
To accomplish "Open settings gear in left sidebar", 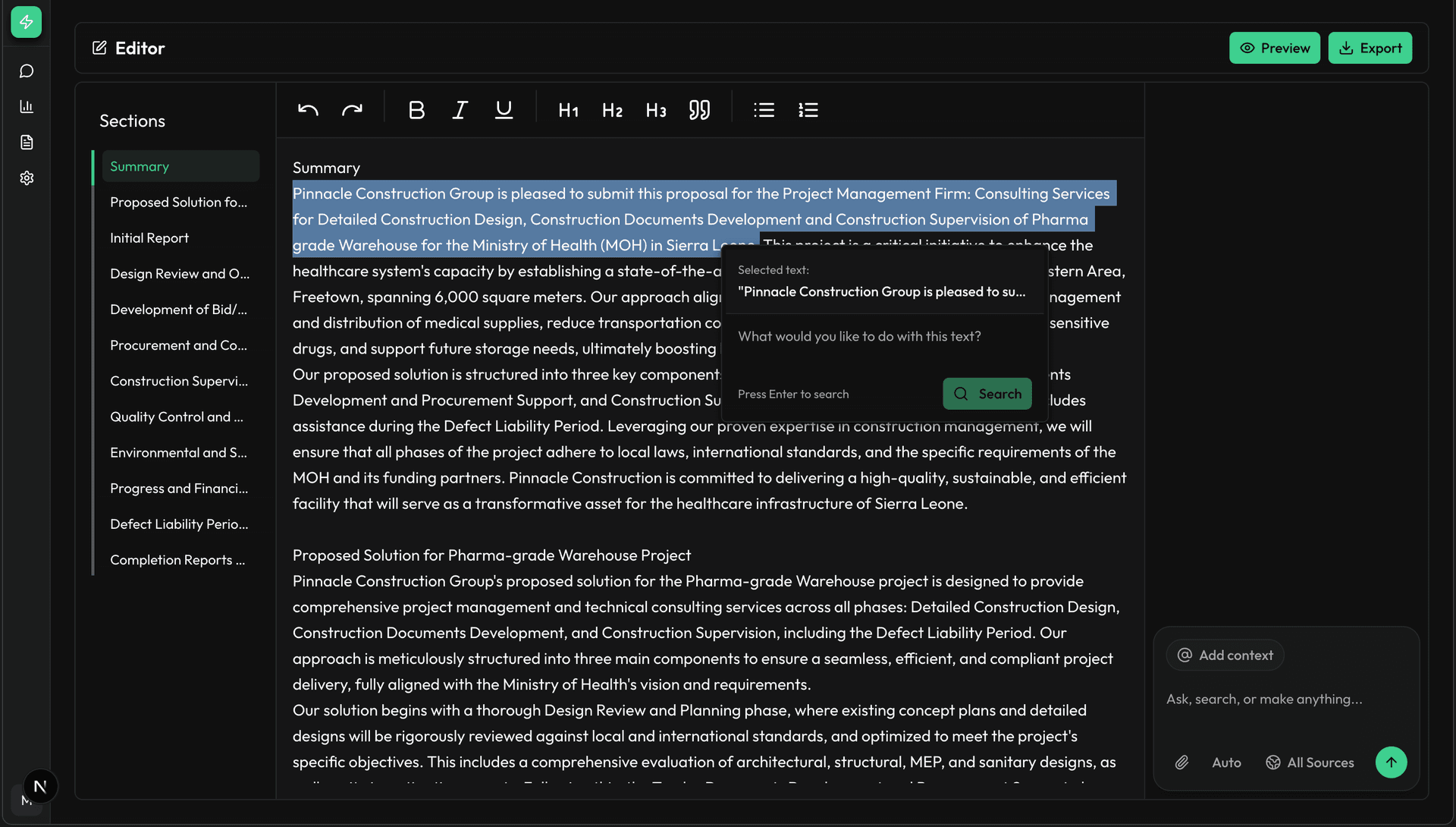I will pyautogui.click(x=27, y=178).
